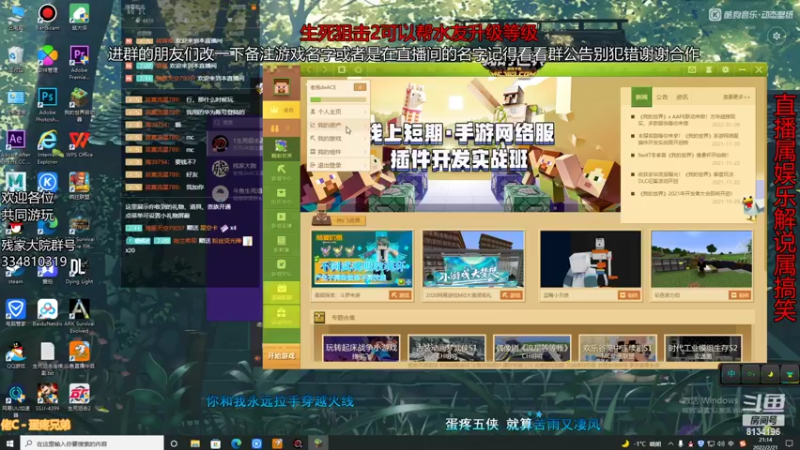
Task: Click the moon icon in floating toolbar
Action: click(x=770, y=374)
